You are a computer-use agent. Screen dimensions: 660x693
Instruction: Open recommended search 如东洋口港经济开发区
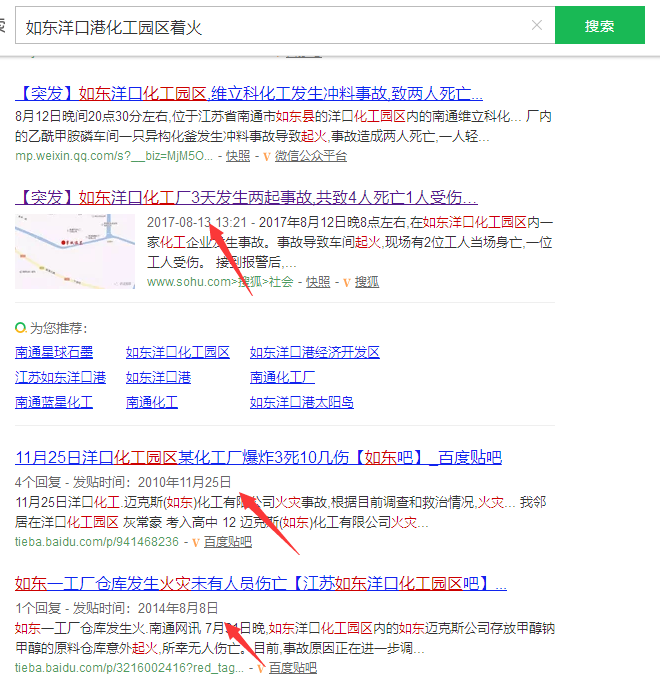[315, 352]
